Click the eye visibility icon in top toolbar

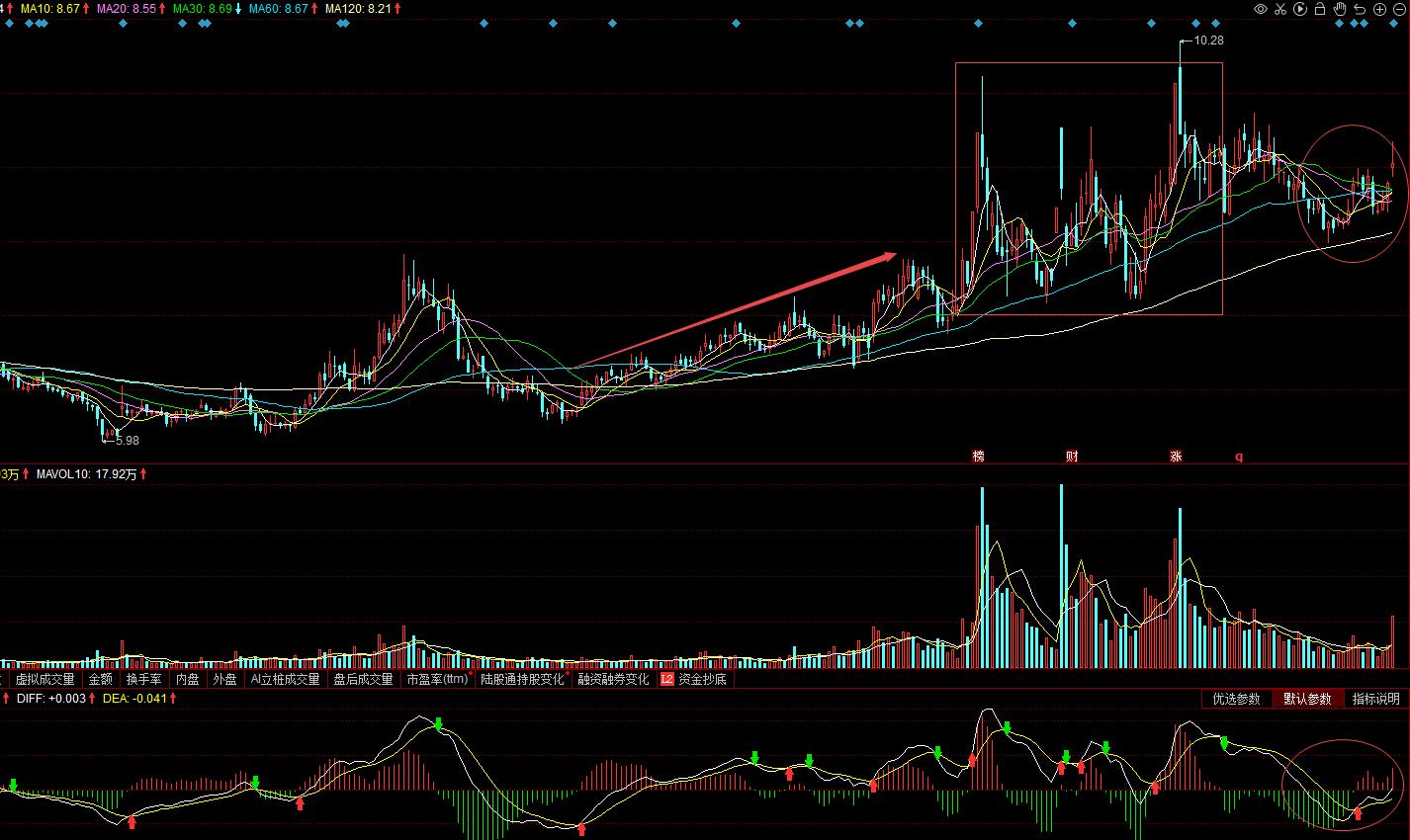(x=1261, y=9)
